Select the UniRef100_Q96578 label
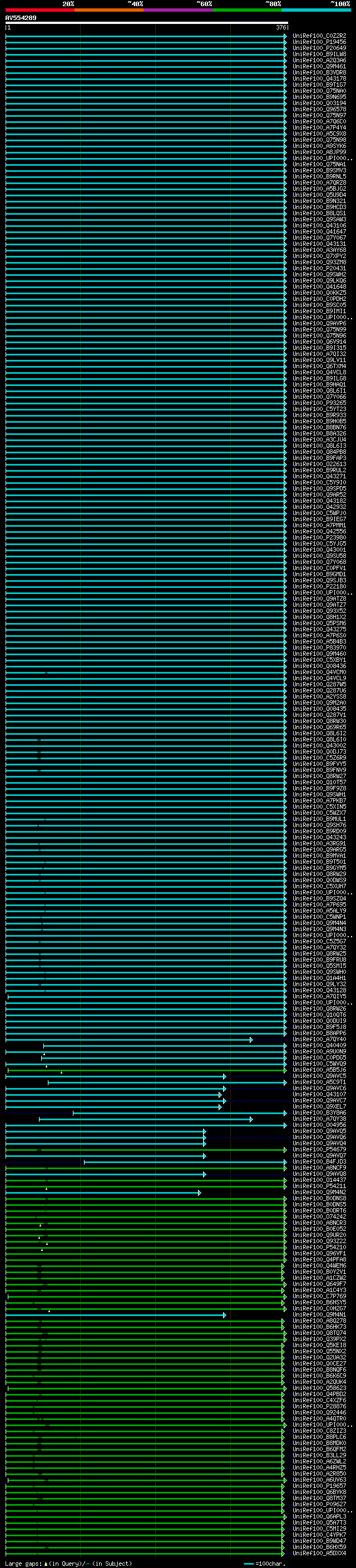Viewport: 356px width, 1568px height. point(319,109)
